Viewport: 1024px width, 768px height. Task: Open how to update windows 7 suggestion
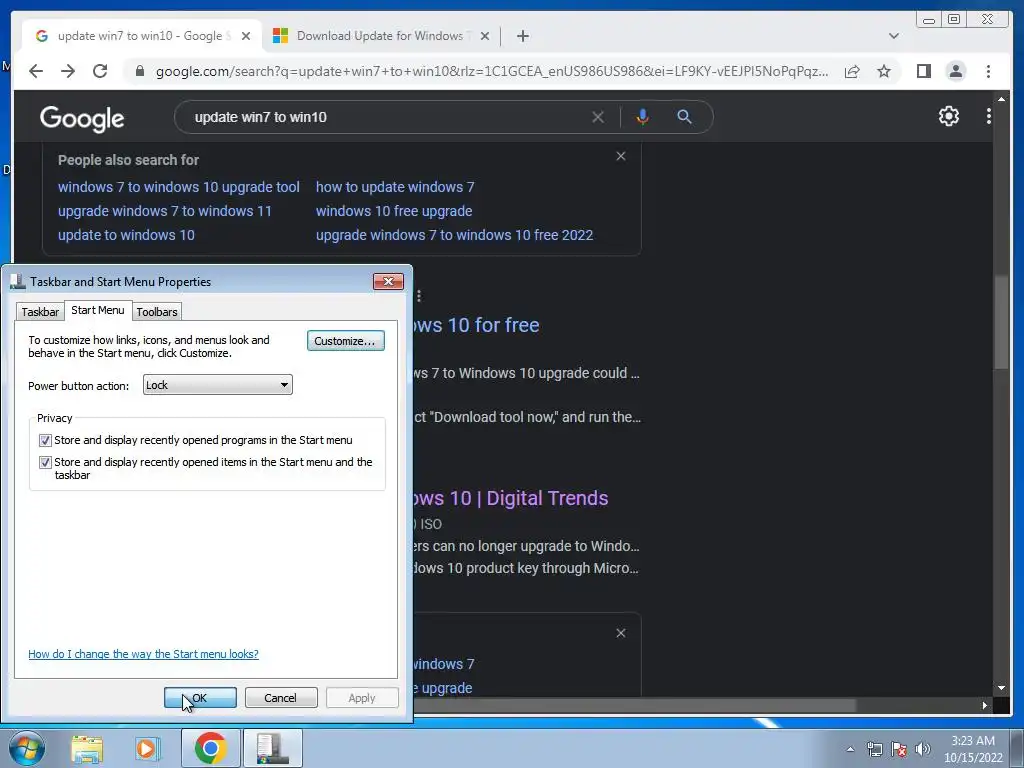click(395, 187)
